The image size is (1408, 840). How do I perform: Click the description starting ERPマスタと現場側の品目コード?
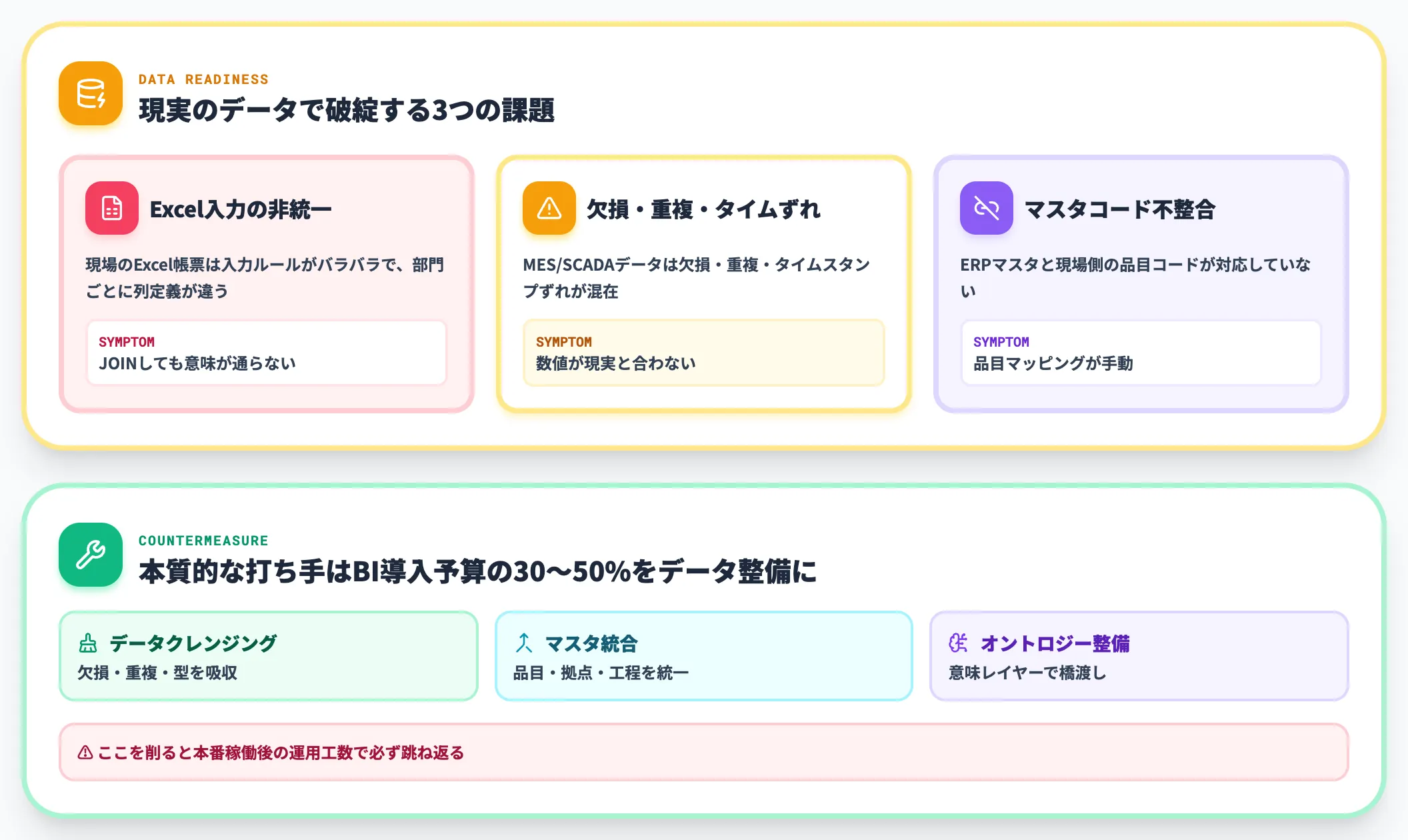pos(1135,278)
